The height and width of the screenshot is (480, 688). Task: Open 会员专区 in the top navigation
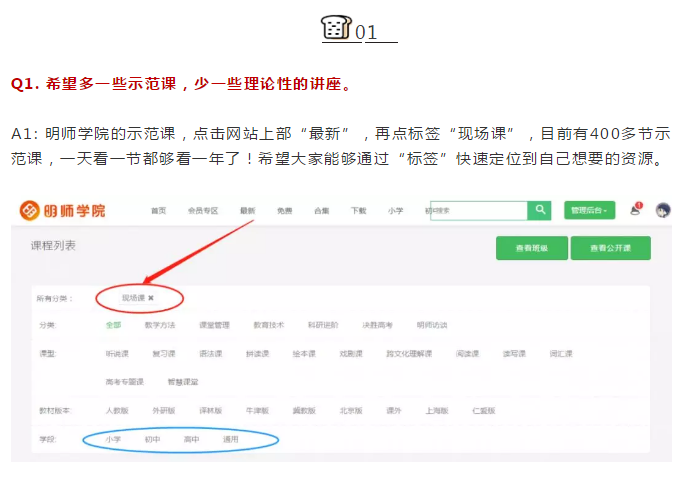(x=203, y=211)
